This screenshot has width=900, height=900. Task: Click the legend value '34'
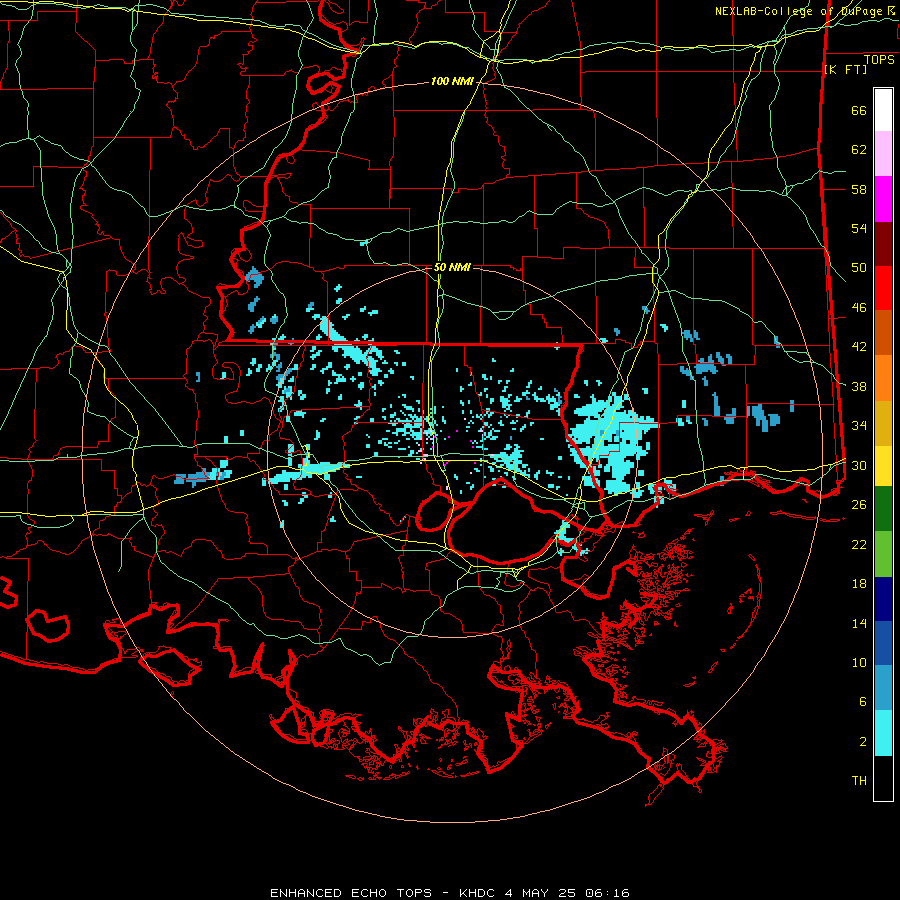coord(859,426)
